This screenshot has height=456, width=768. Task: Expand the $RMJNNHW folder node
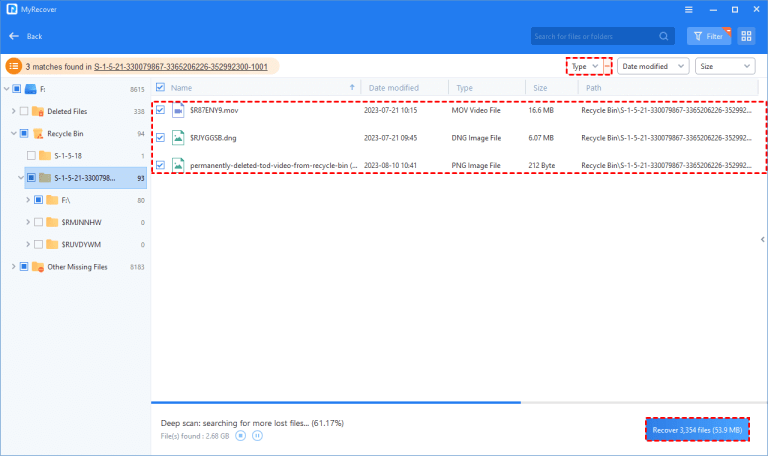click(27, 222)
